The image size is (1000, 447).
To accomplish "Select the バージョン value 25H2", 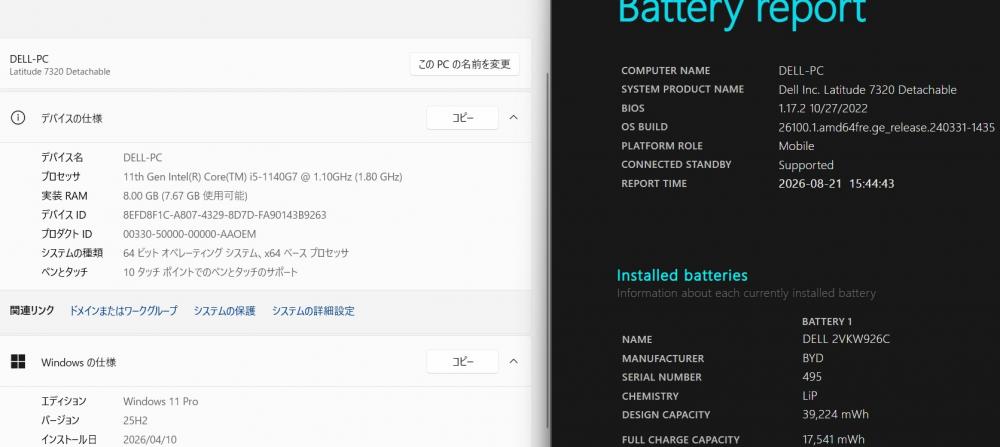I will [136, 420].
